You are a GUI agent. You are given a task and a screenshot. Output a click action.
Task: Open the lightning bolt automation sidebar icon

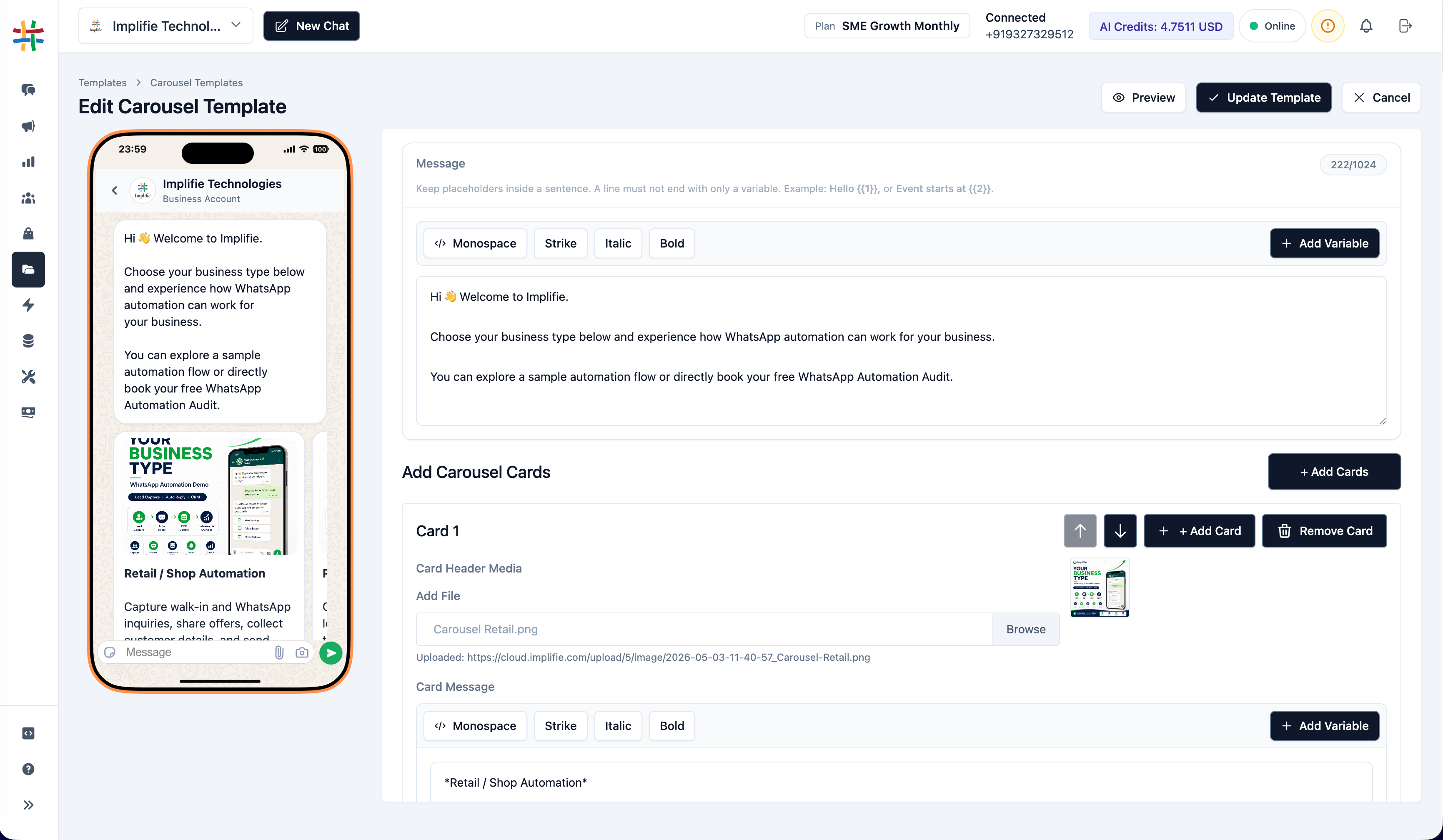(x=28, y=305)
